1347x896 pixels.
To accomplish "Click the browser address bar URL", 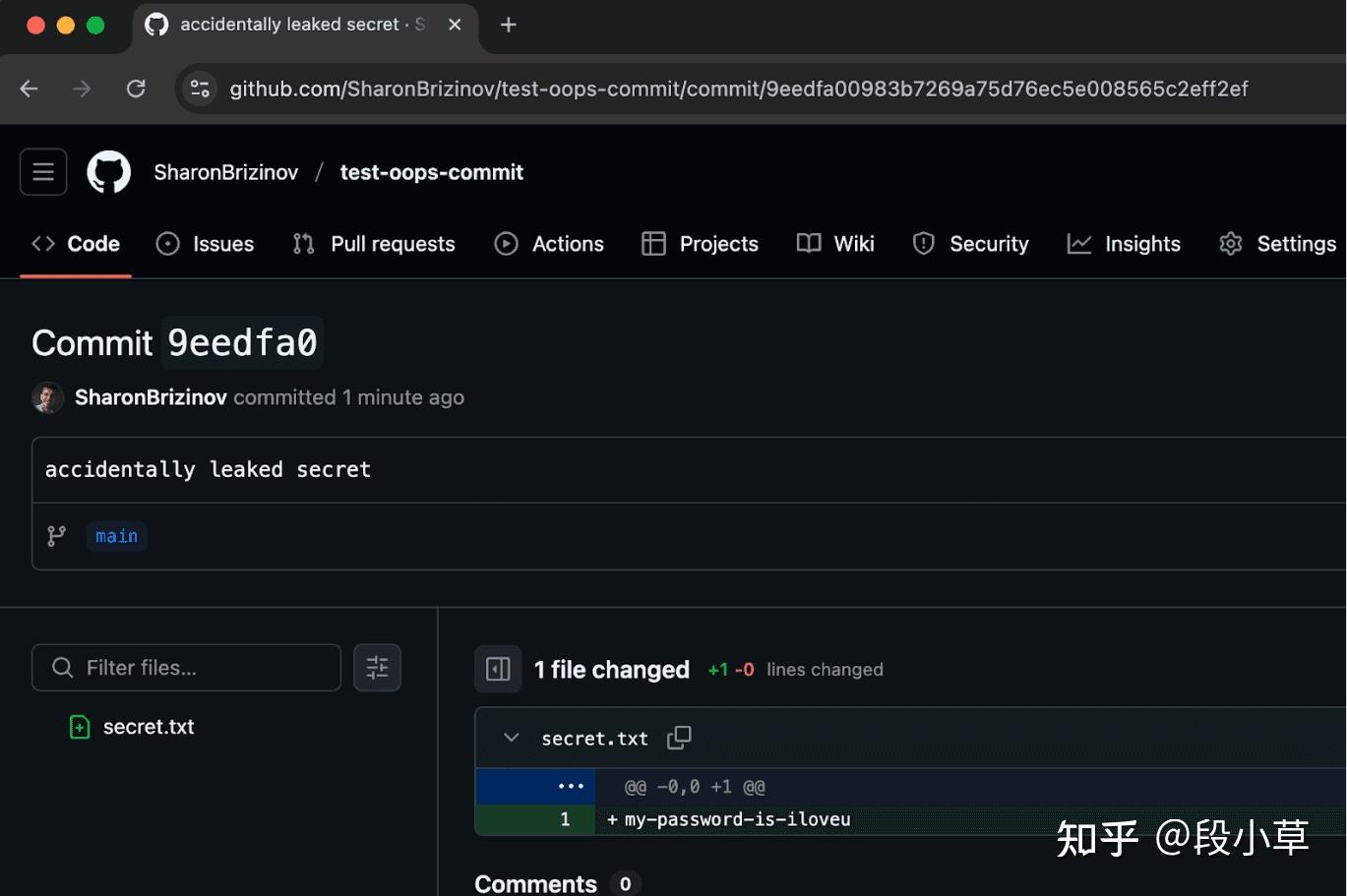I will (739, 89).
